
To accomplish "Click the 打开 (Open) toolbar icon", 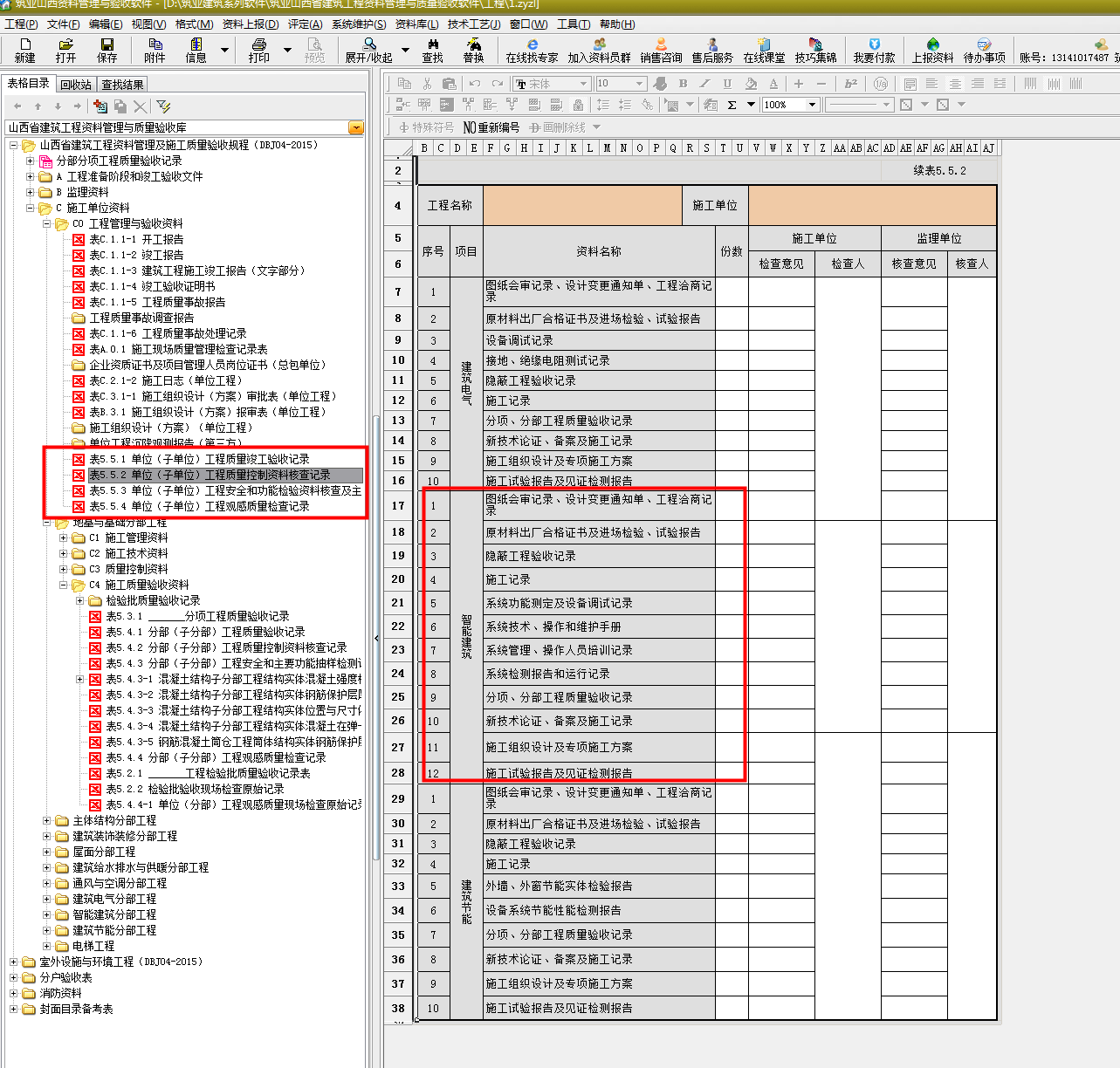I will [x=65, y=50].
